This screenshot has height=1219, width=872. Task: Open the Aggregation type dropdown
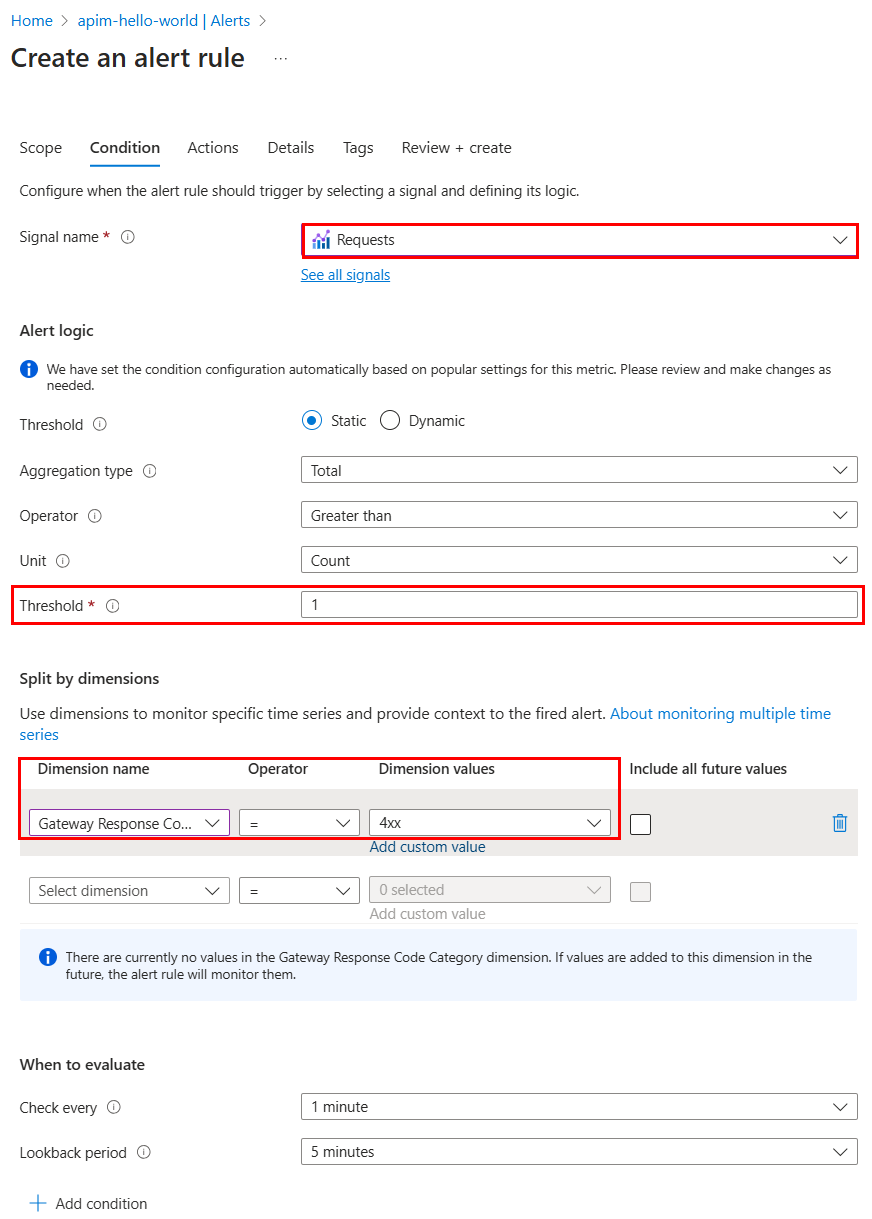click(580, 470)
